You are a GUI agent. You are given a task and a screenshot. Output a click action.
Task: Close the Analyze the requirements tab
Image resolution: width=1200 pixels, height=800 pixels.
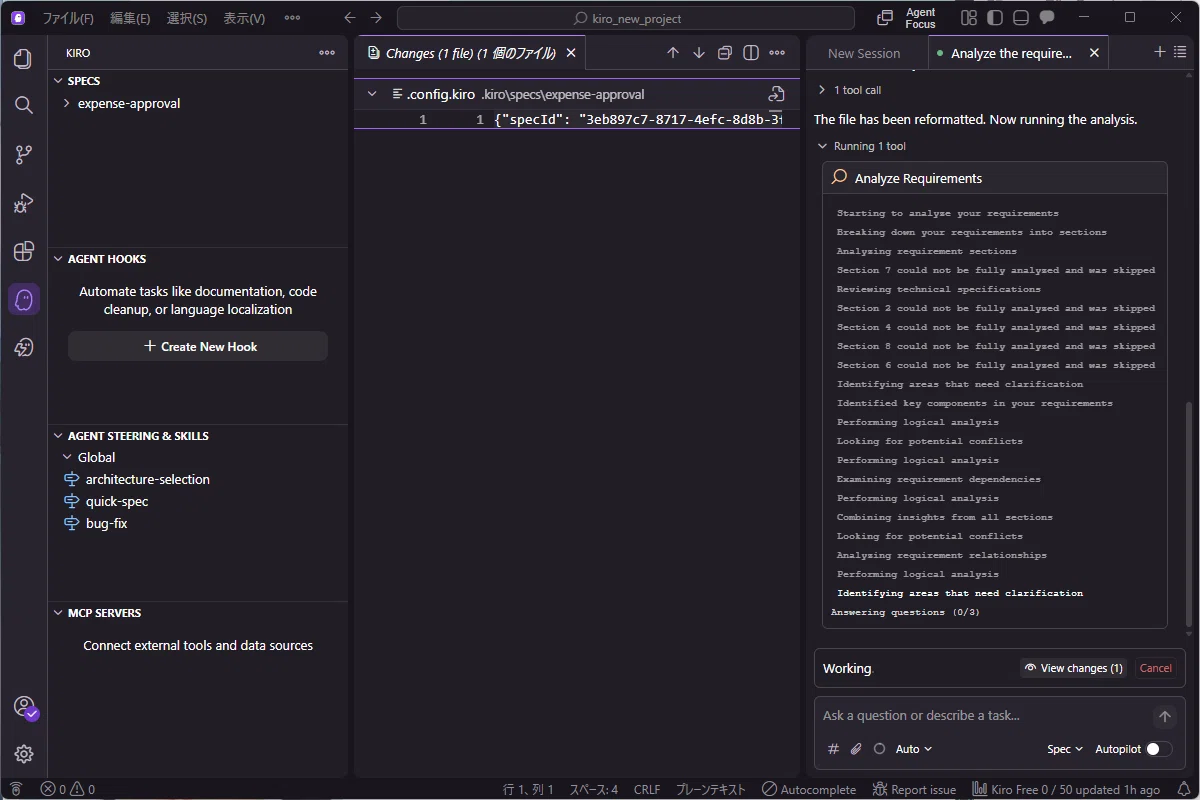tap(1094, 53)
